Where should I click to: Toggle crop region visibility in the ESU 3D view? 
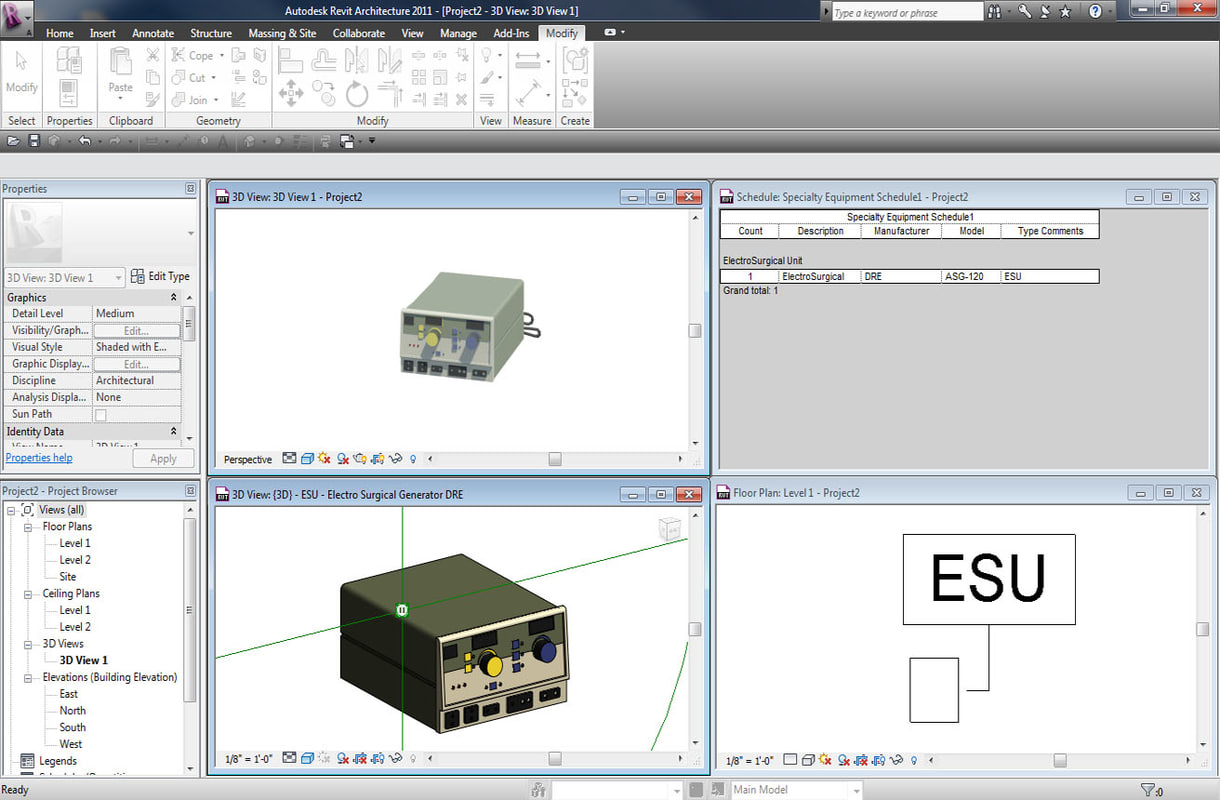pos(377,758)
